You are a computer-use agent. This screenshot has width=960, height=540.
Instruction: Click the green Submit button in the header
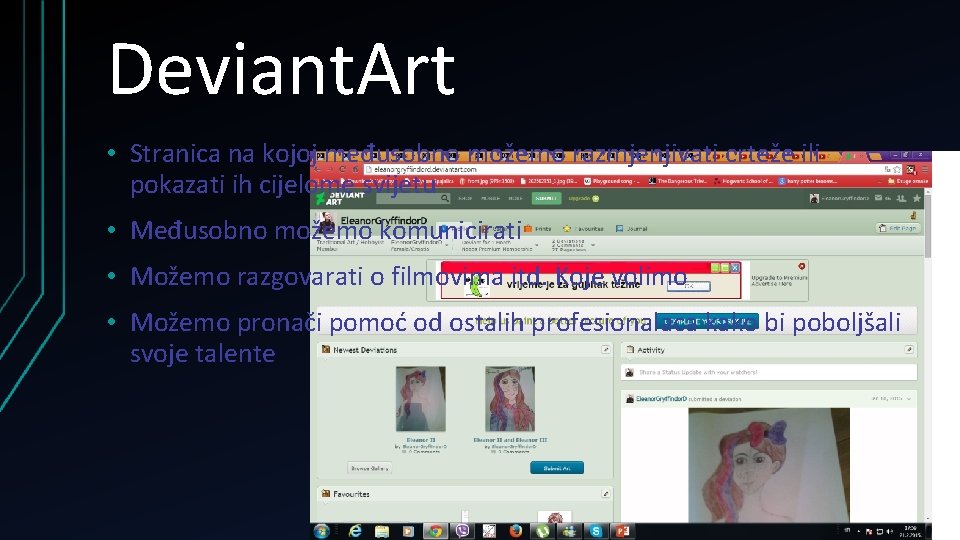(545, 198)
